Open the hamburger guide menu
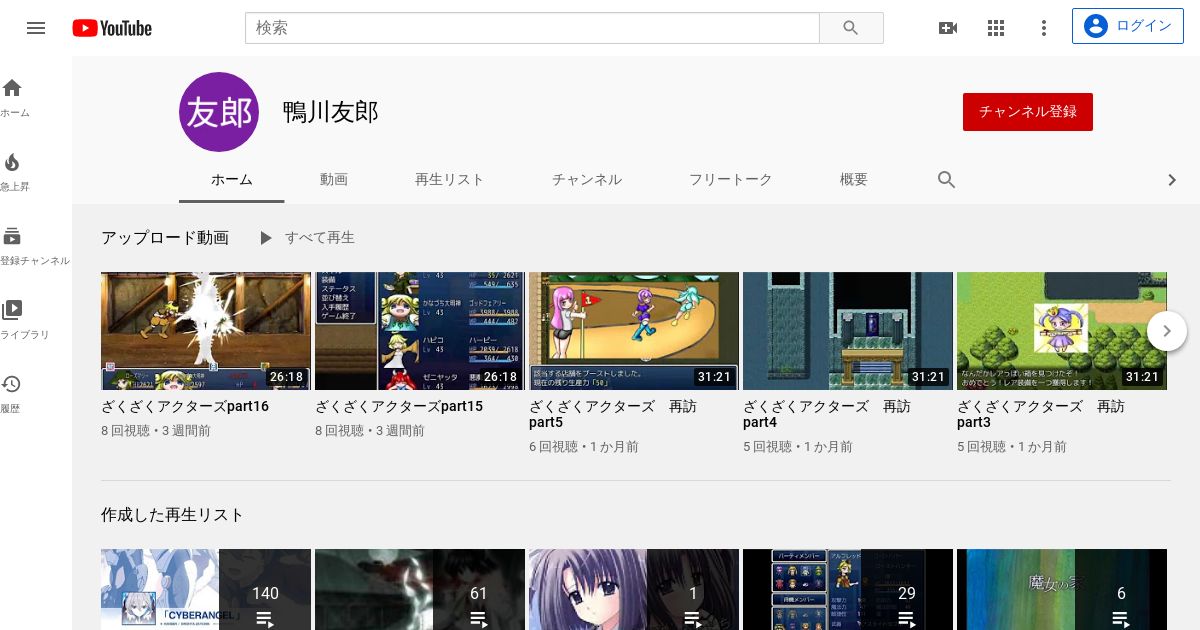 36,28
